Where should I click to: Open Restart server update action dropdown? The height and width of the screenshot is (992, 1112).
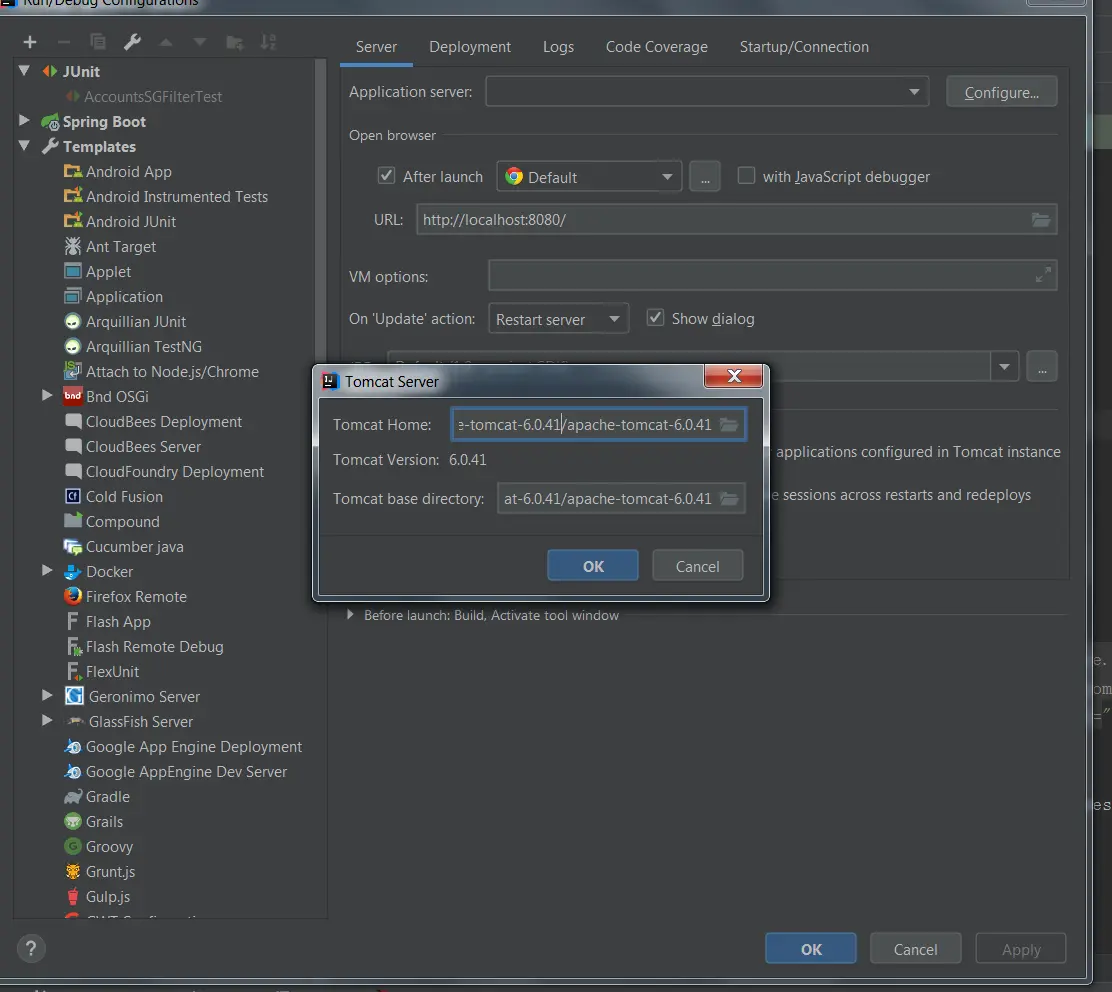coord(558,319)
